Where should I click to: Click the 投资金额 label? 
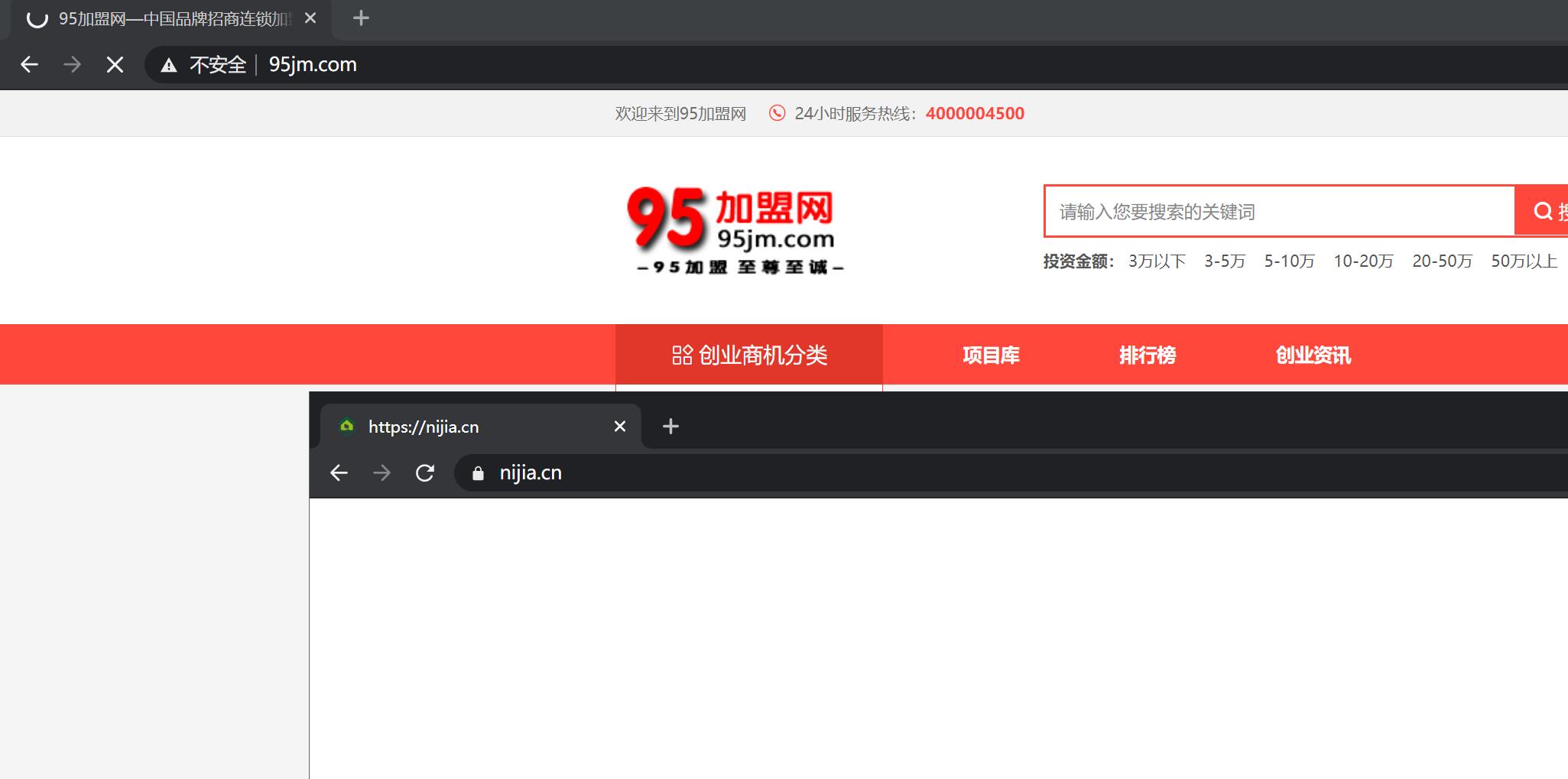(1078, 261)
